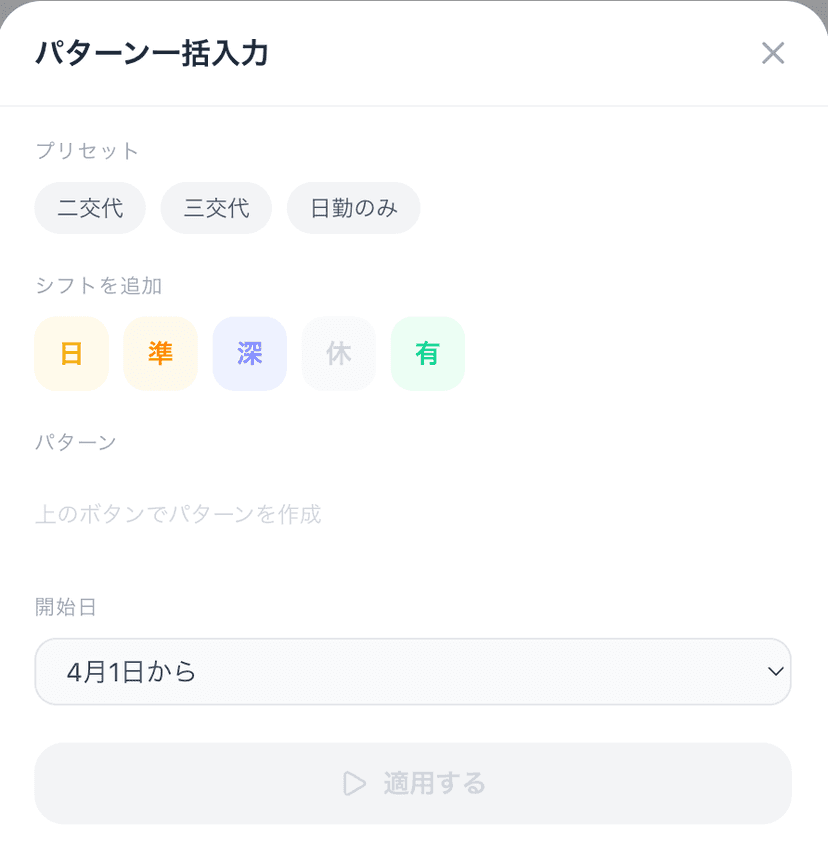
Task: Select the 二交代 preset
Action: (x=90, y=208)
